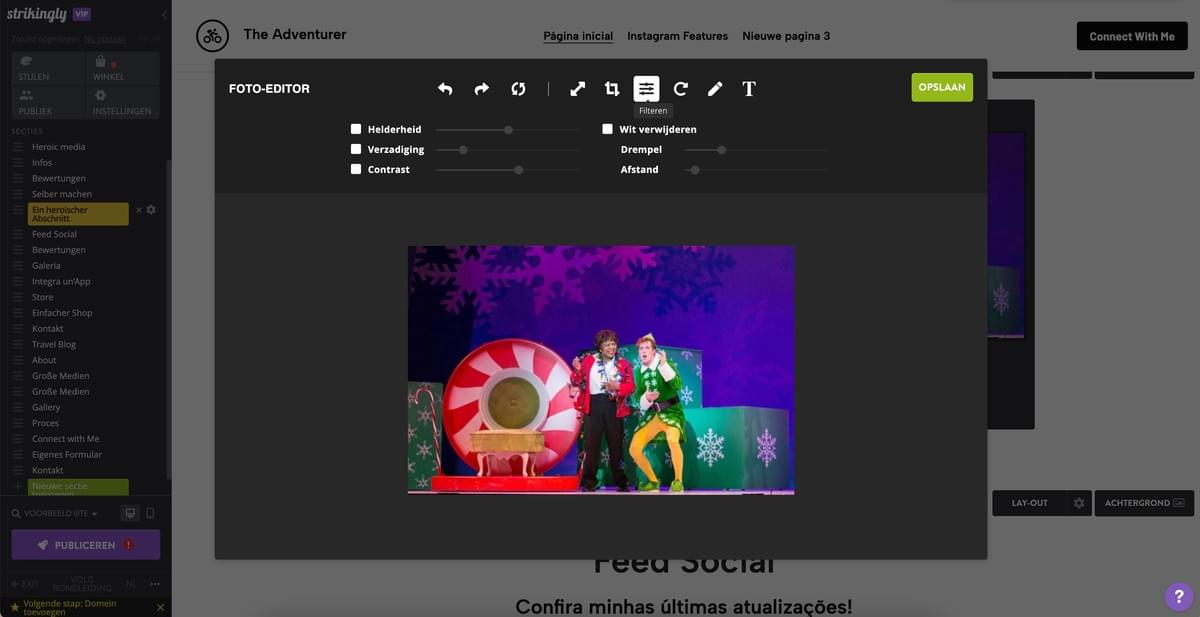The width and height of the screenshot is (1200, 617).
Task: Click the plus icon to add a section
Action: (x=17, y=486)
